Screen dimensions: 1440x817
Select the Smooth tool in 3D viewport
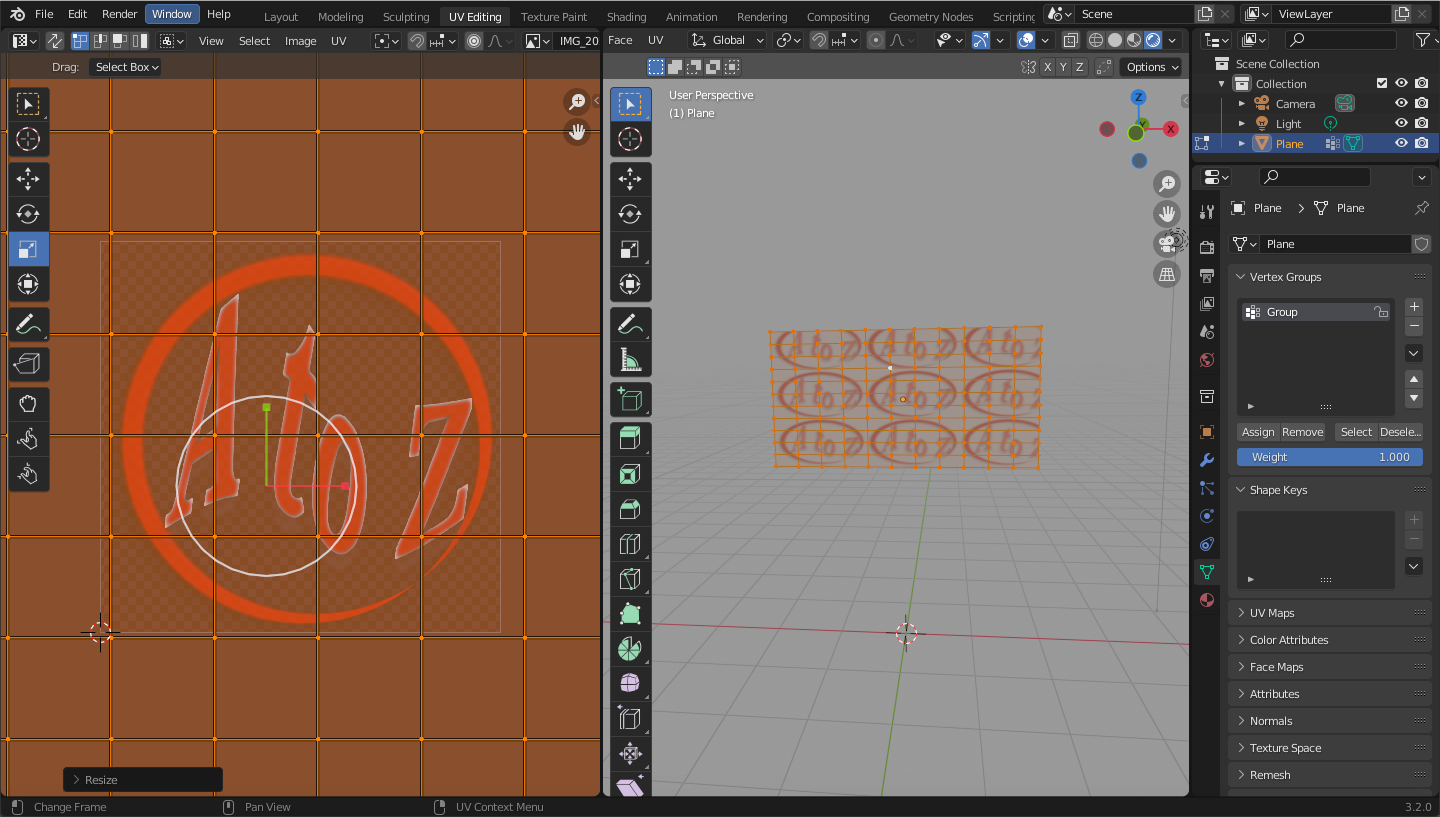(630, 684)
